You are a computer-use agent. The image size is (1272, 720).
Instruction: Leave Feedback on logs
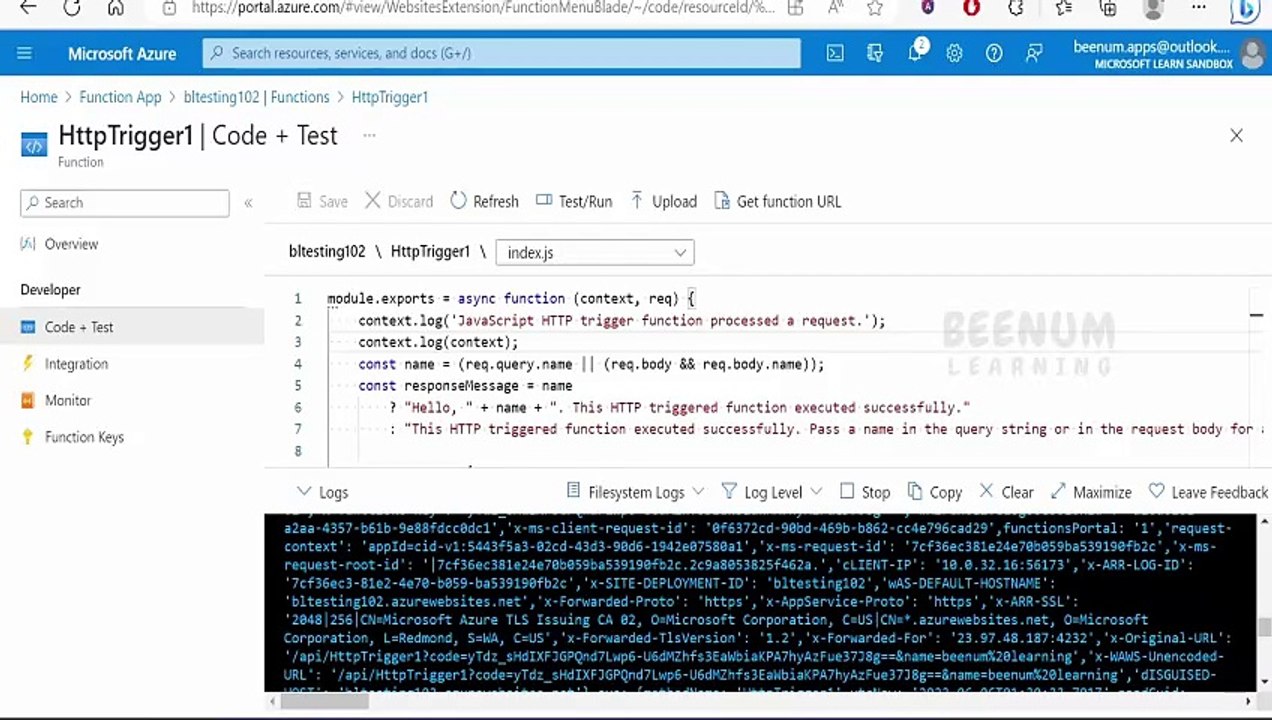(1208, 492)
